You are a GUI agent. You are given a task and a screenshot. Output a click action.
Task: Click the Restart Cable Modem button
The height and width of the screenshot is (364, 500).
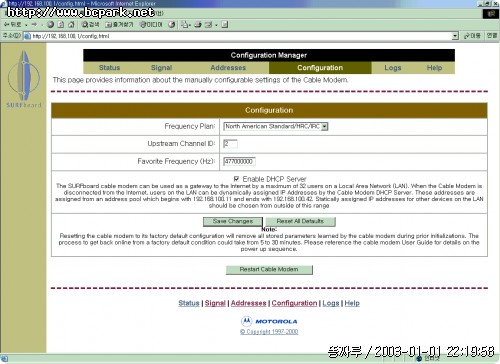coord(269,269)
